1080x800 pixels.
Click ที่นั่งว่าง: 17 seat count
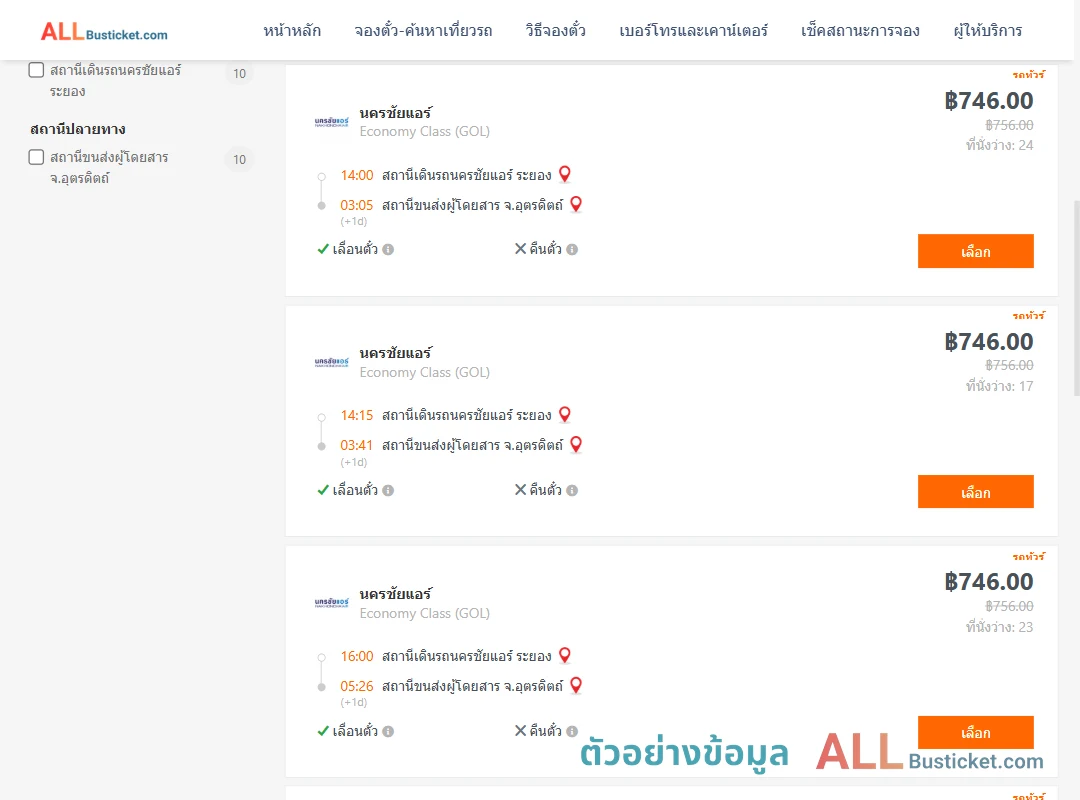(999, 386)
